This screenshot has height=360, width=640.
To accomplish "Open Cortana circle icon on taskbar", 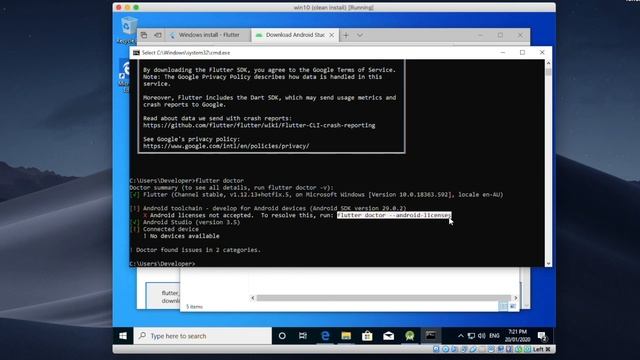I will click(282, 336).
